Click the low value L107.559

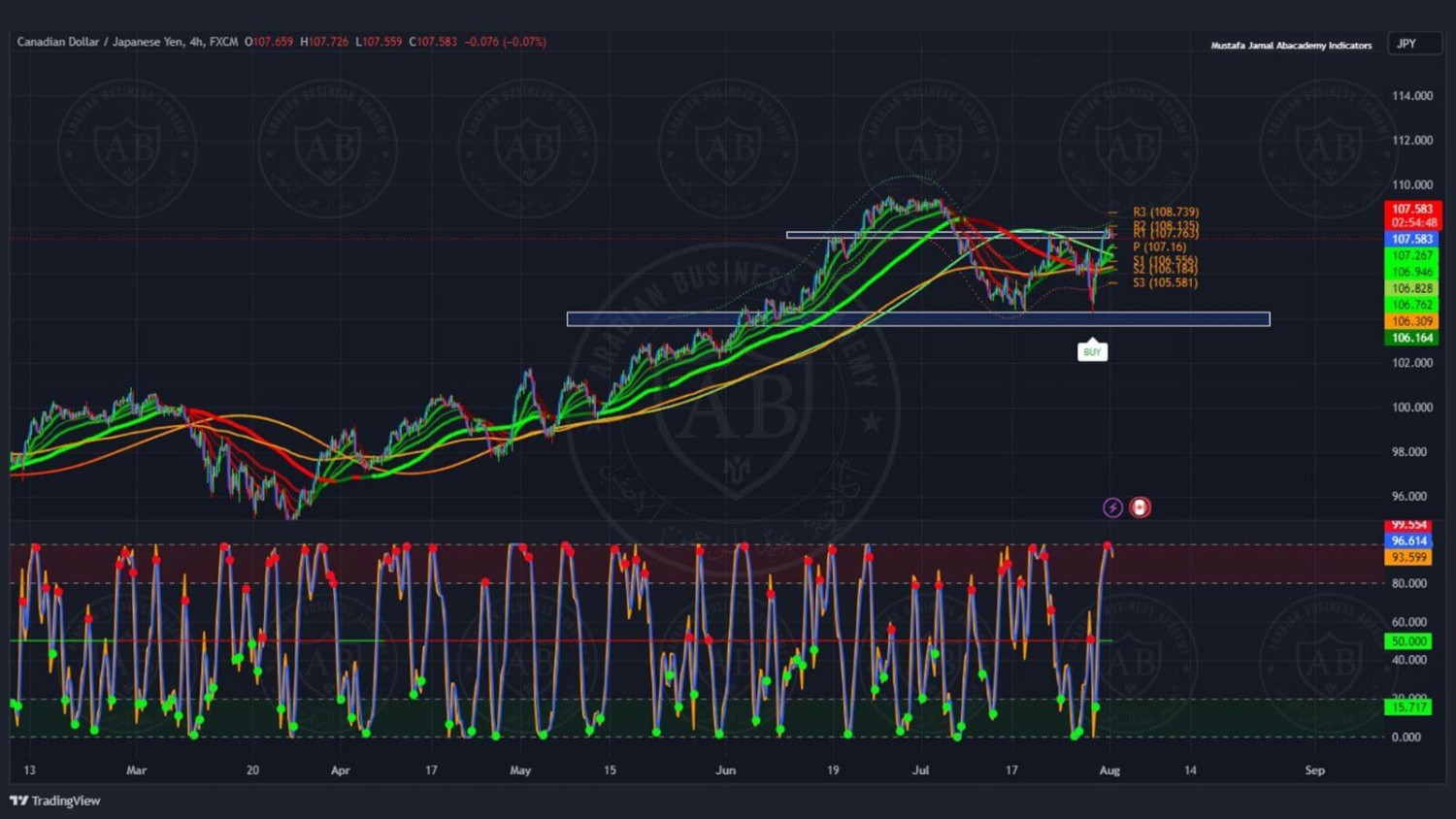[379, 42]
